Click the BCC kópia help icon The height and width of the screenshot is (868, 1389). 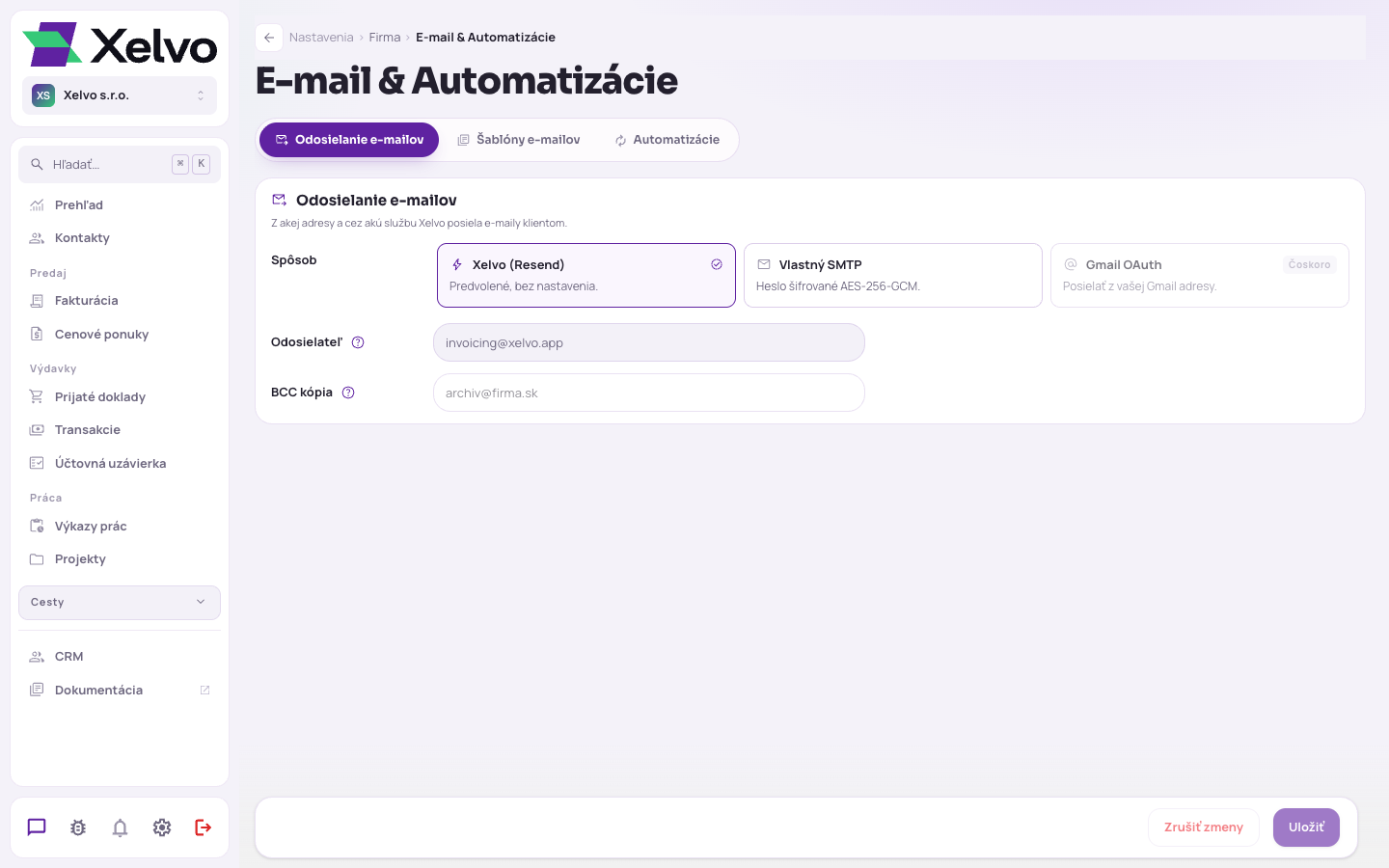[348, 393]
